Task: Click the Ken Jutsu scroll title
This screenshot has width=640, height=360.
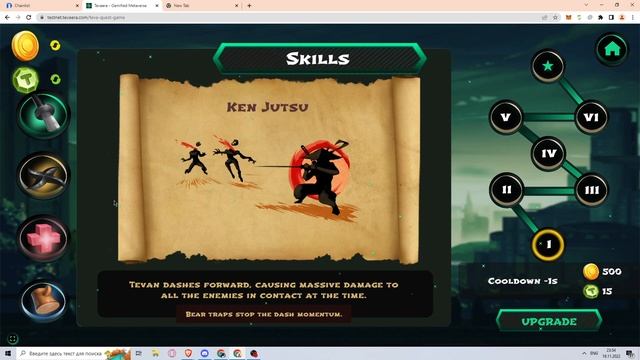Action: [268, 107]
